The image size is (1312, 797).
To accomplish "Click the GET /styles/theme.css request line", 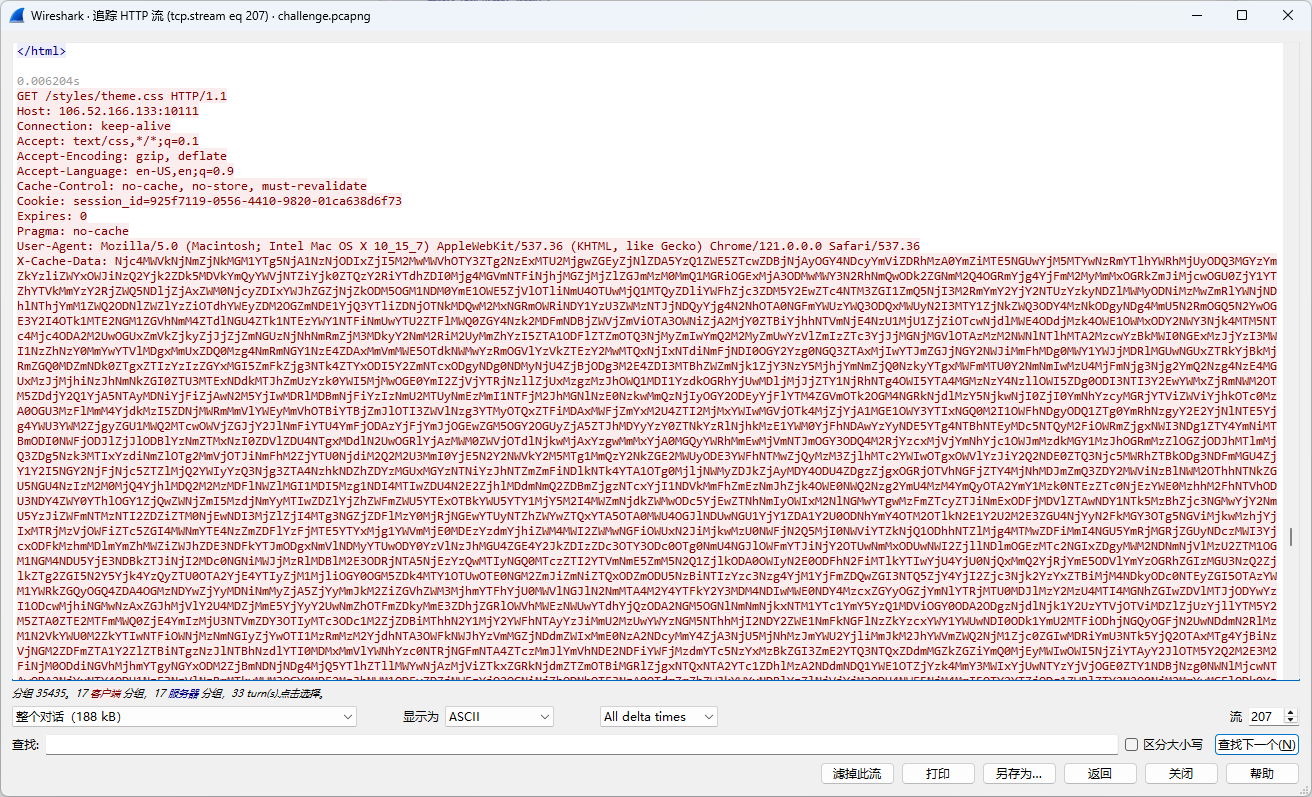I will 121,96.
